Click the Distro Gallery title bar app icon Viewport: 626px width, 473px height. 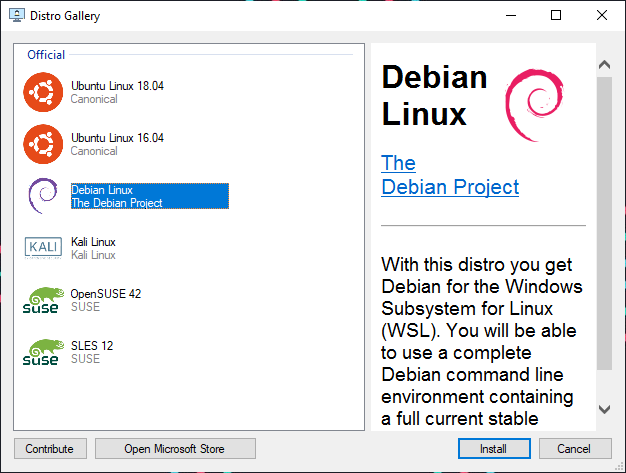pyautogui.click(x=17, y=16)
